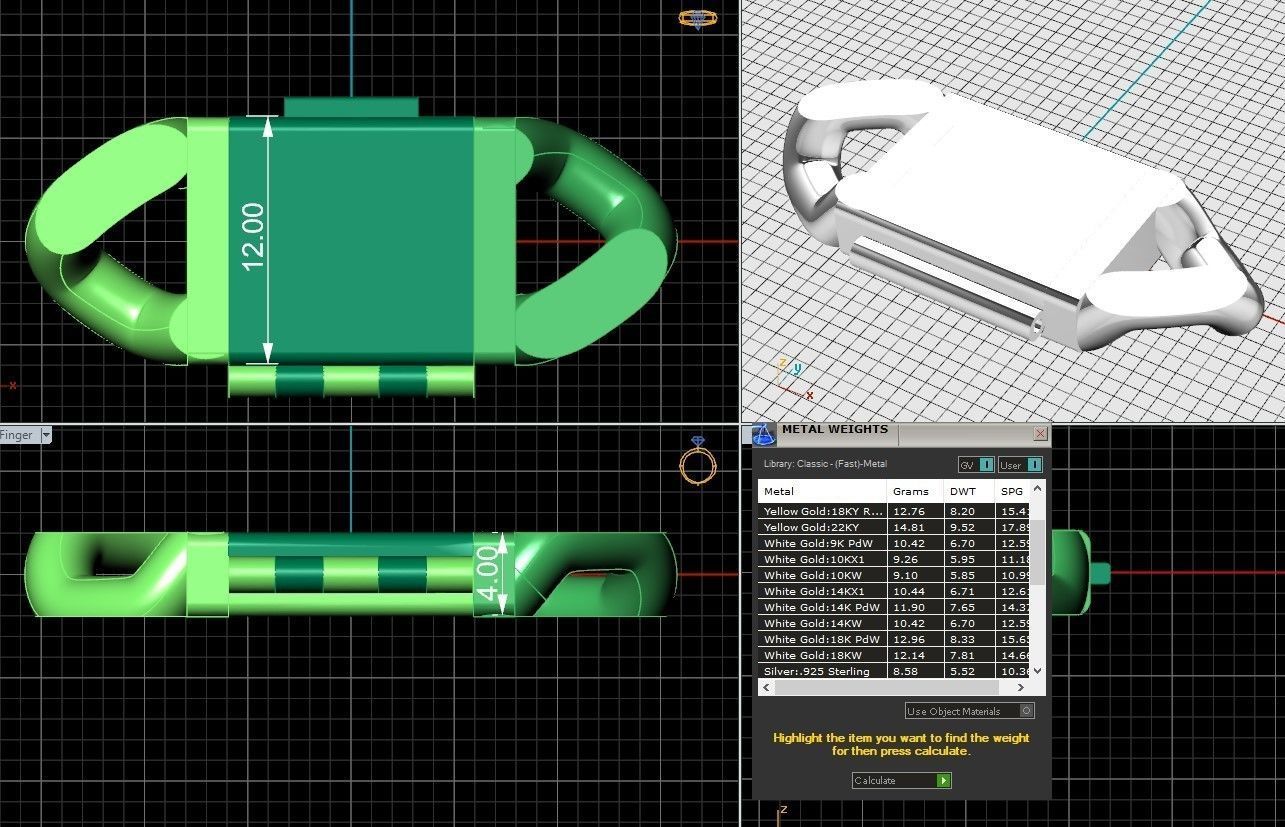The height and width of the screenshot is (827, 1285).
Task: Click the Metal Weights scale icon
Action: tap(764, 434)
